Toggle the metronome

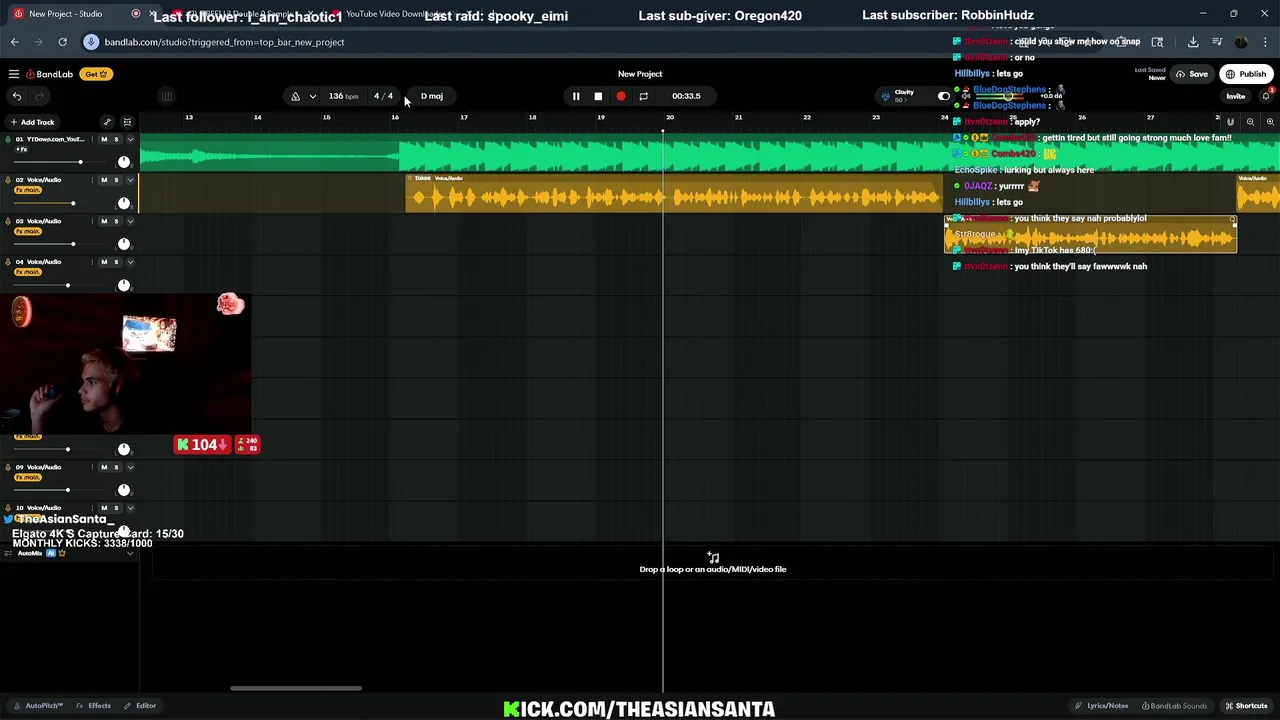[x=295, y=96]
